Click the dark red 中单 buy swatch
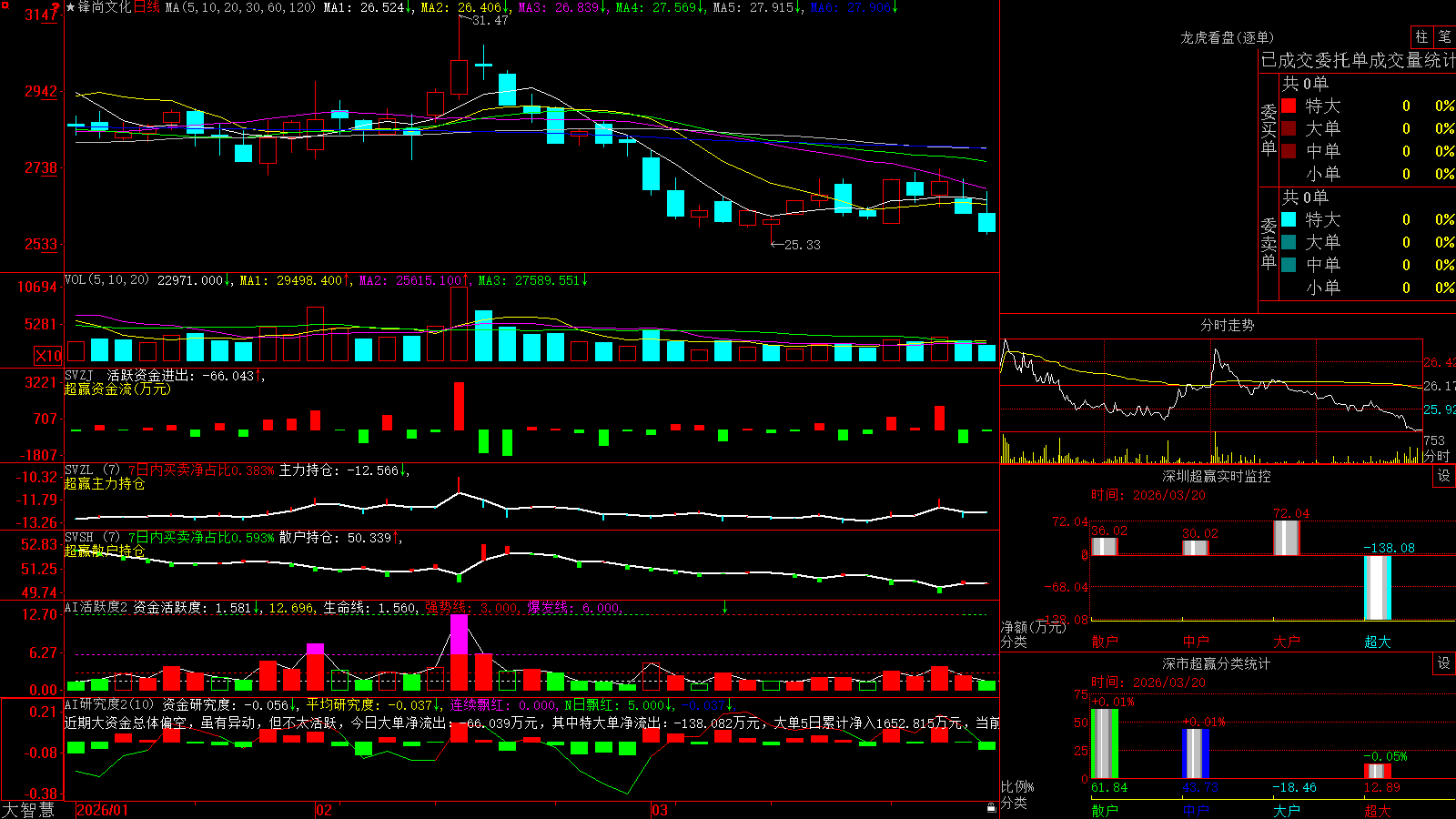Viewport: 1456px width, 819px height. 1289,151
